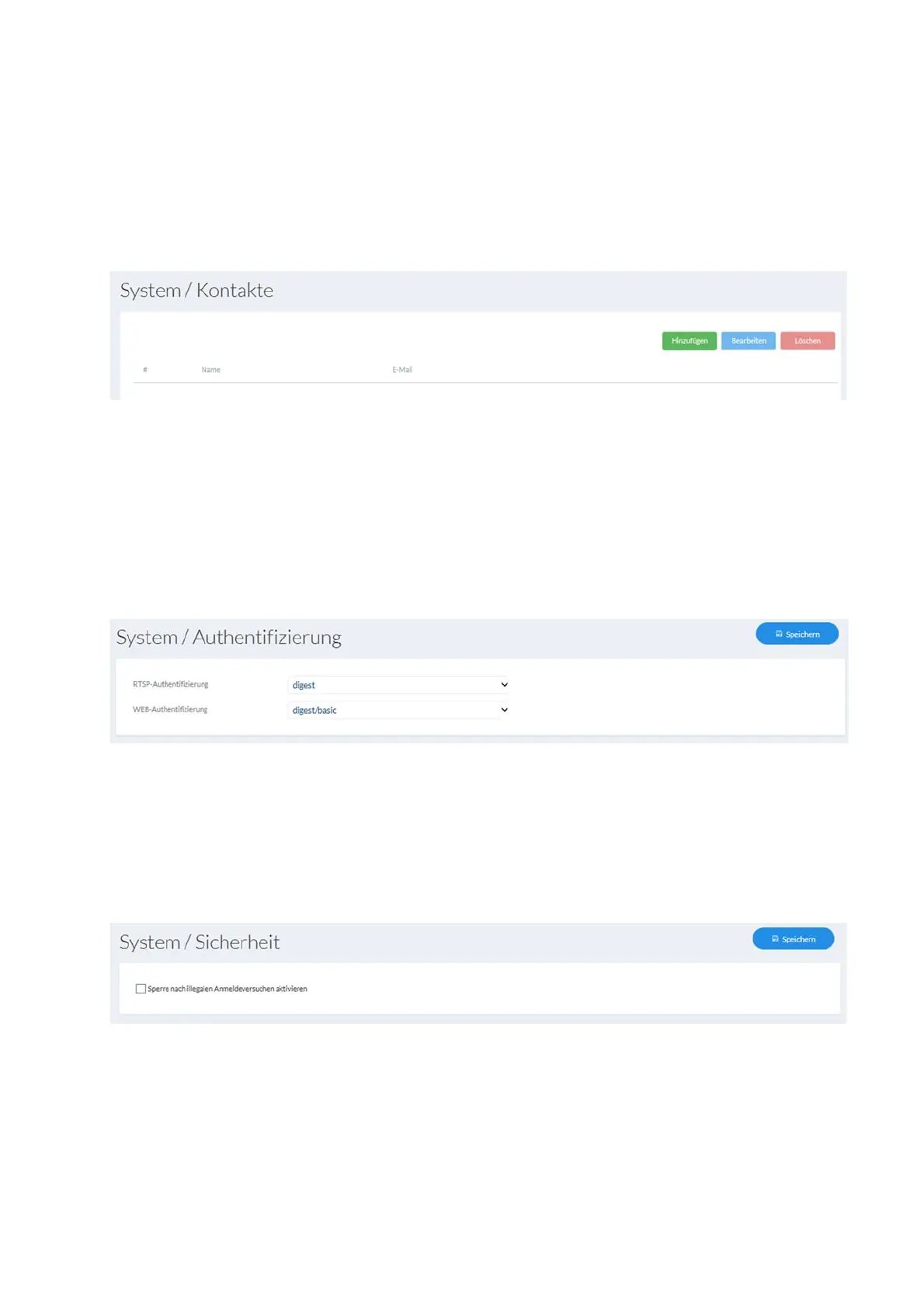This screenshot has width=924, height=1308.
Task: Click the red Löschen button
Action: point(807,341)
